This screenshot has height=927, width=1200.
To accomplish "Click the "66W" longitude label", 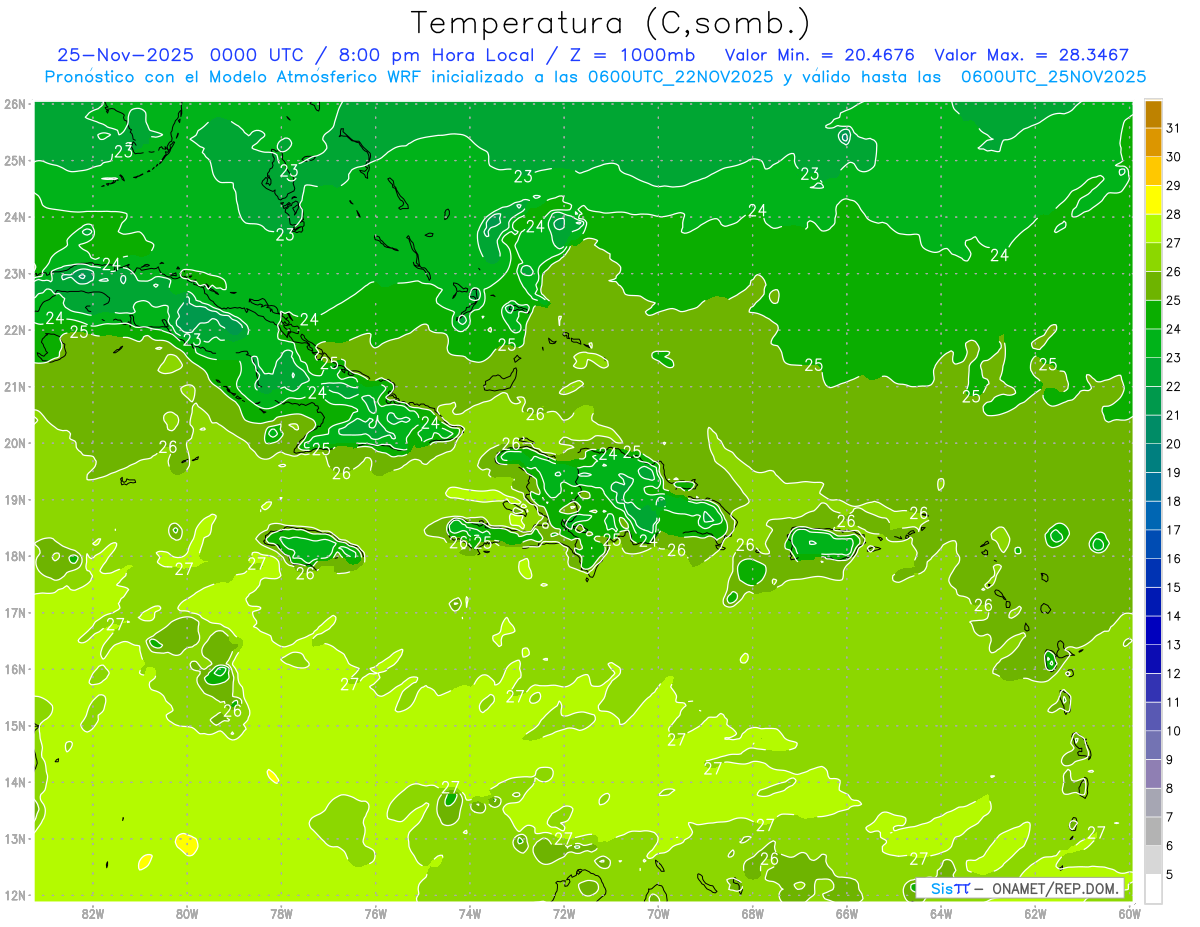I will 847,913.
